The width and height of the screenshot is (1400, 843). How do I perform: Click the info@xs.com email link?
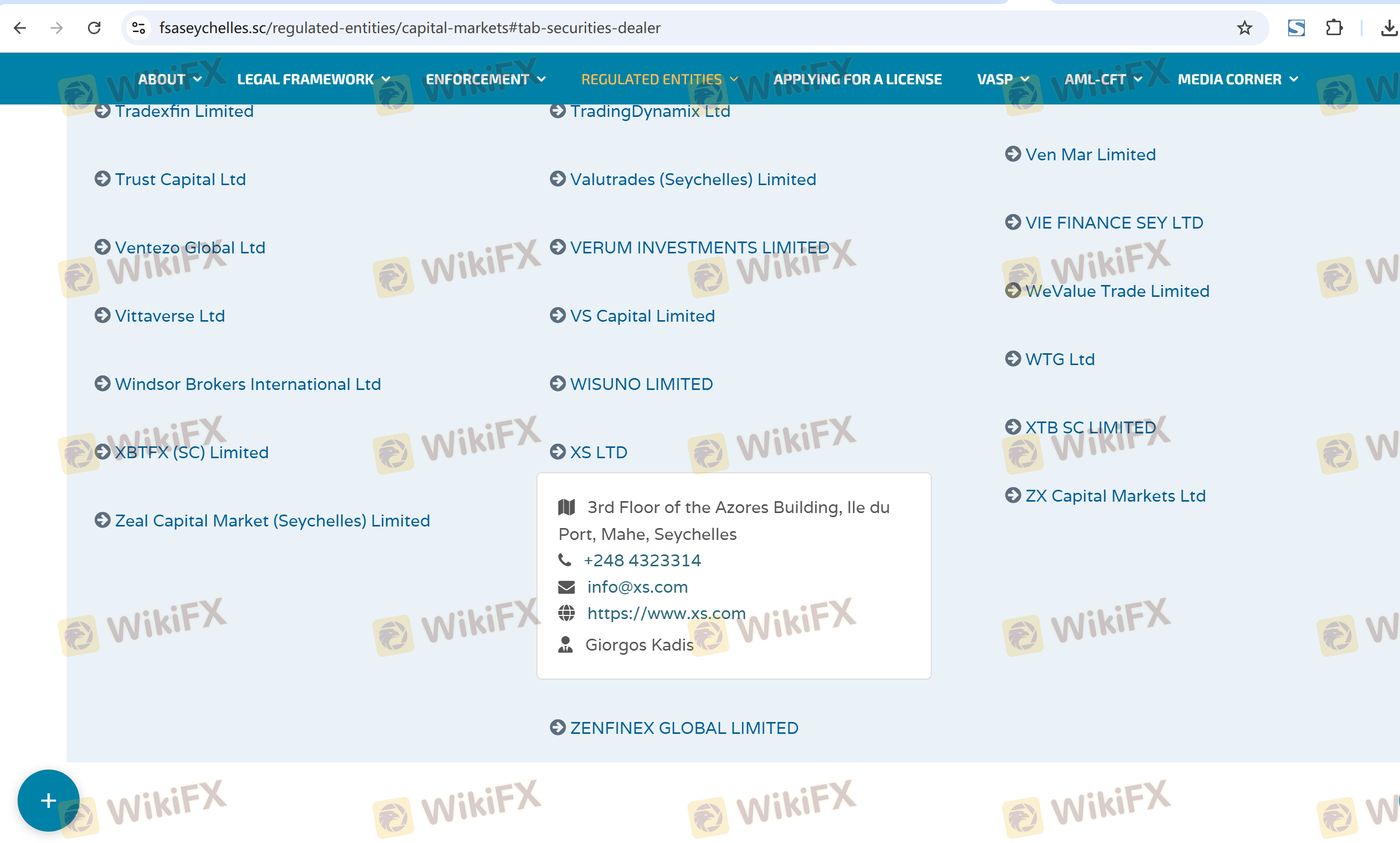tap(637, 587)
